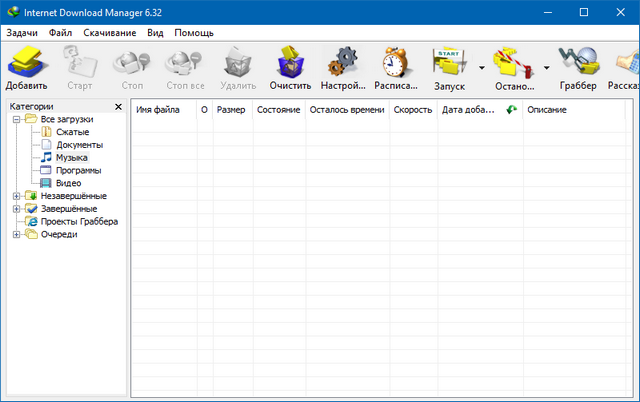Open dropdown arrow next to Запуск

[482, 69]
